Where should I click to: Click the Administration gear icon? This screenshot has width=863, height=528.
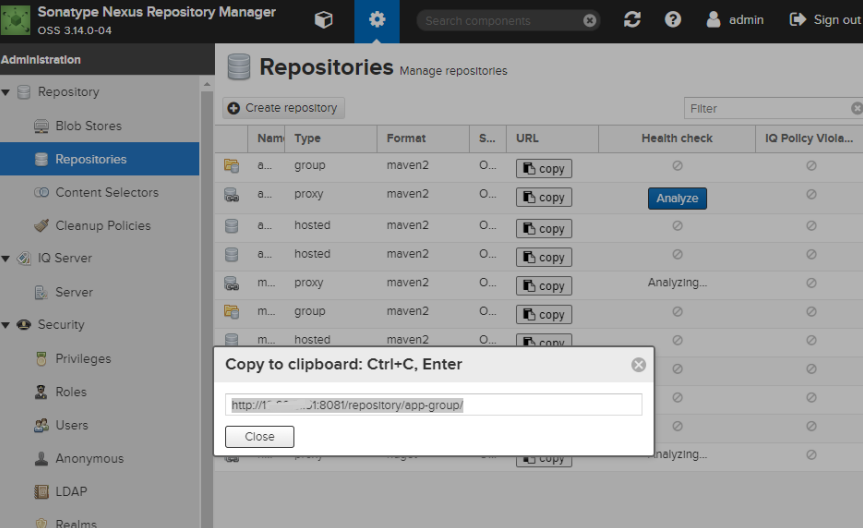376,20
